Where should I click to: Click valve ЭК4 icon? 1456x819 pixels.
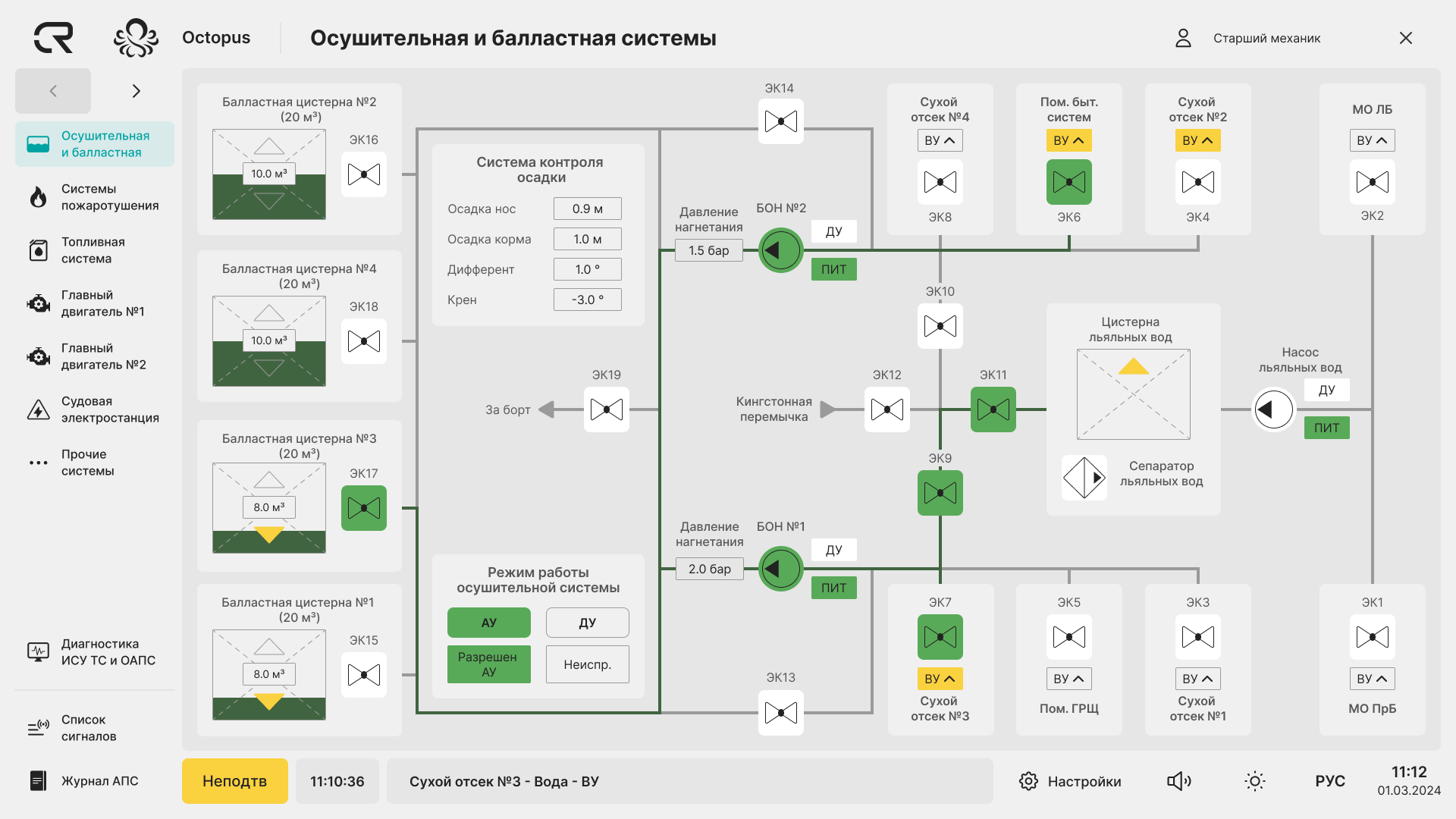click(x=1198, y=182)
